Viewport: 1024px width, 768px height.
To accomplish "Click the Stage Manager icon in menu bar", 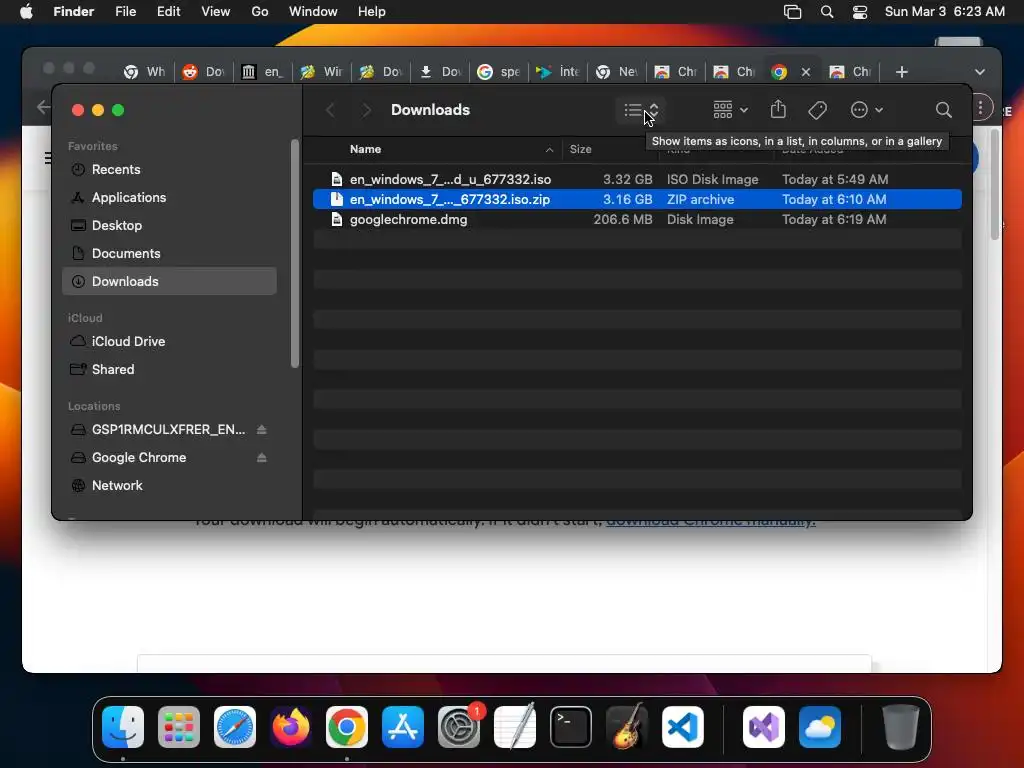I will (x=792, y=12).
